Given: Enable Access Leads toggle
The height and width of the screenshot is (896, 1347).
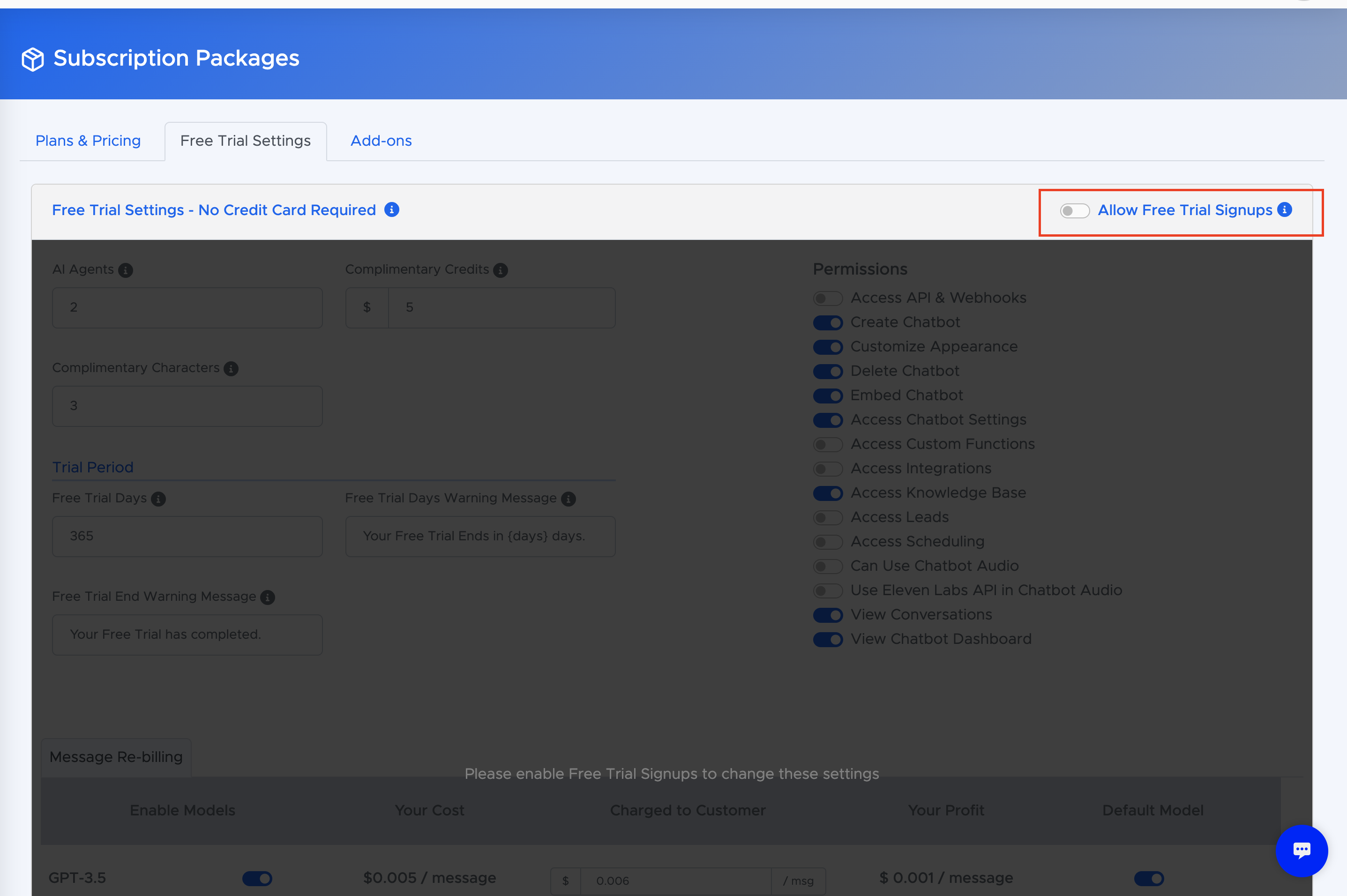Looking at the screenshot, I should point(828,518).
